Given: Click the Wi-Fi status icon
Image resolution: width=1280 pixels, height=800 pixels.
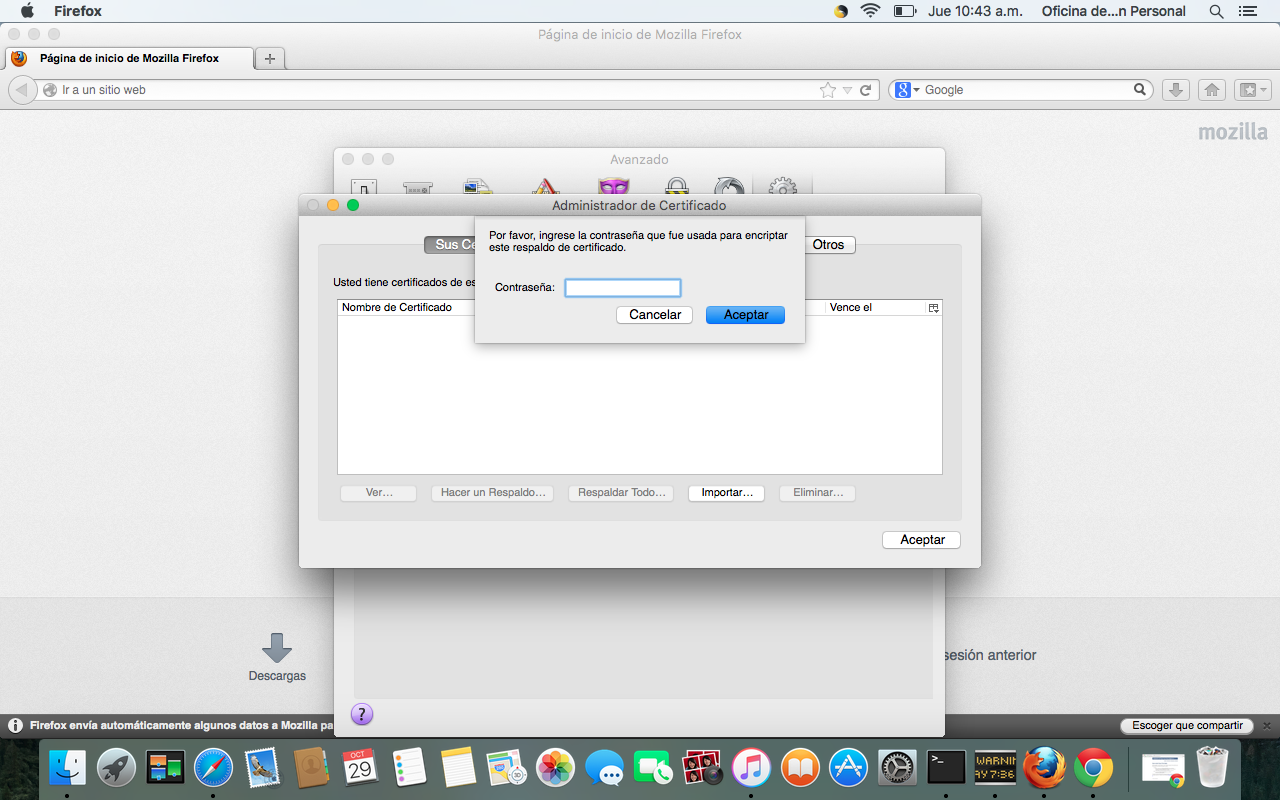Looking at the screenshot, I should point(870,11).
